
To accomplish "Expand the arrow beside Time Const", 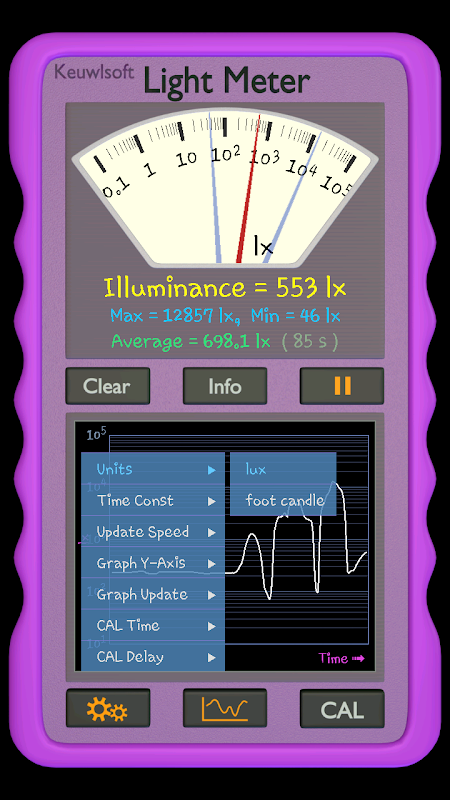I will pyautogui.click(x=211, y=502).
